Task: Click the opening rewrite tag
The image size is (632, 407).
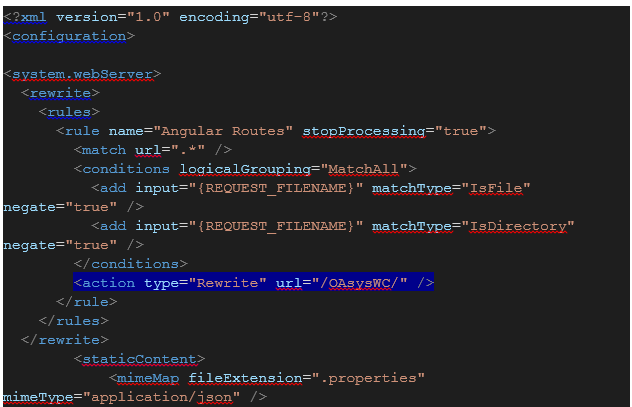Action: click(x=60, y=93)
